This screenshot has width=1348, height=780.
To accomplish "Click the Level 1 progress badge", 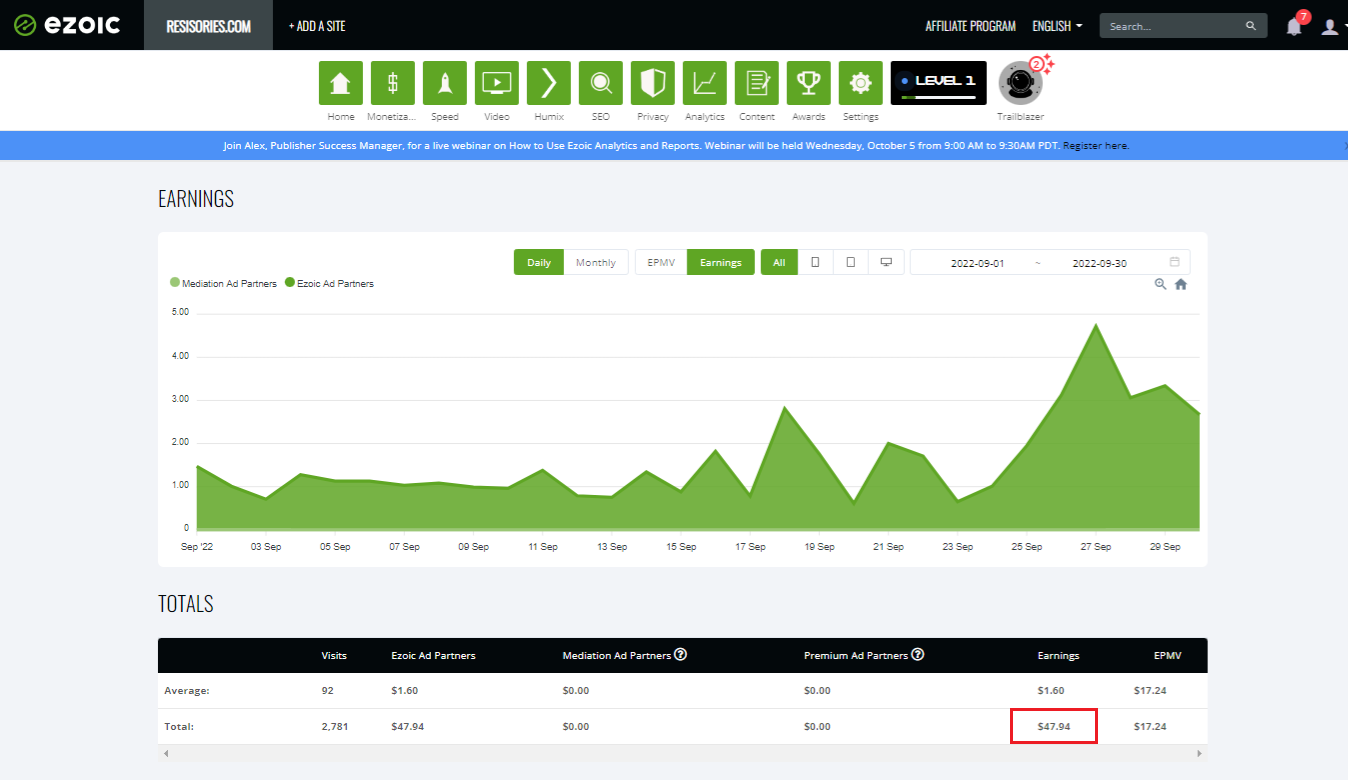I will pos(938,83).
